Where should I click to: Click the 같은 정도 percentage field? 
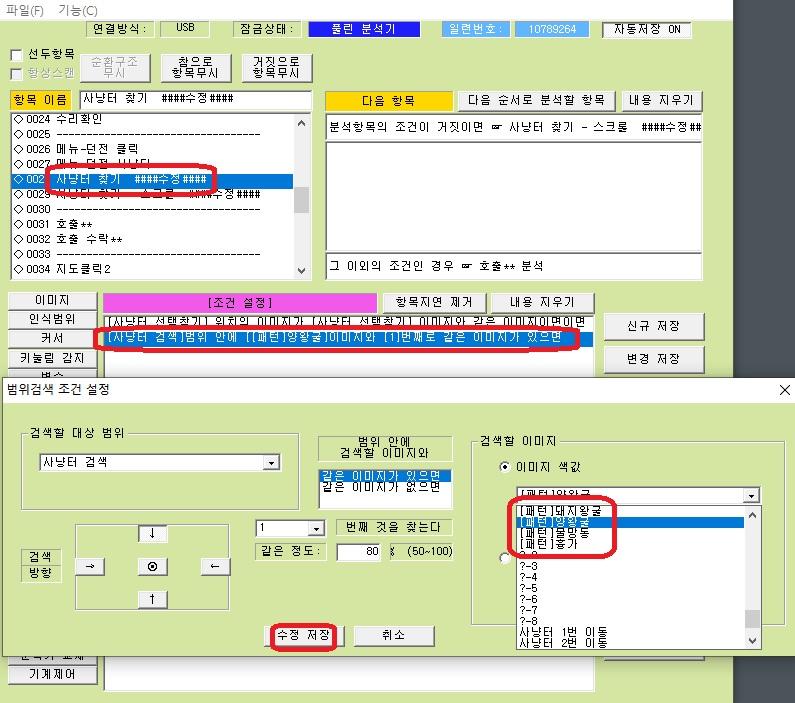click(x=358, y=552)
